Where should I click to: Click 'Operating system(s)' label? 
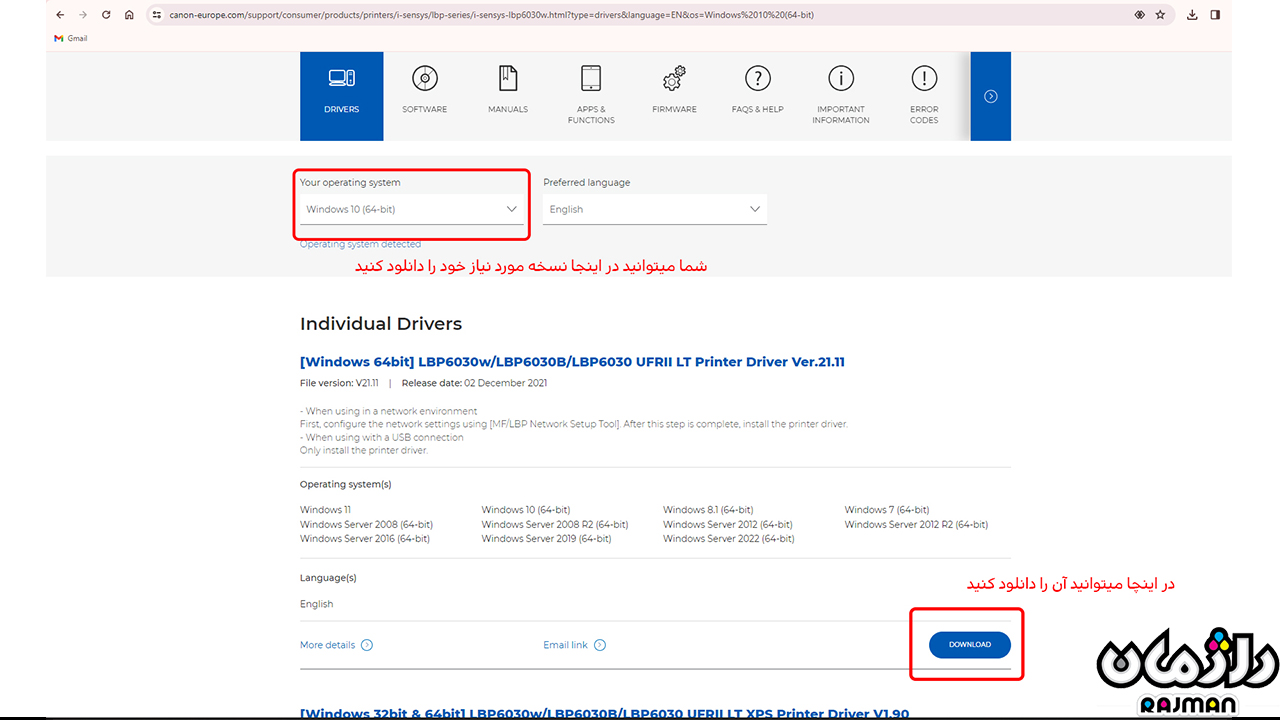point(345,484)
